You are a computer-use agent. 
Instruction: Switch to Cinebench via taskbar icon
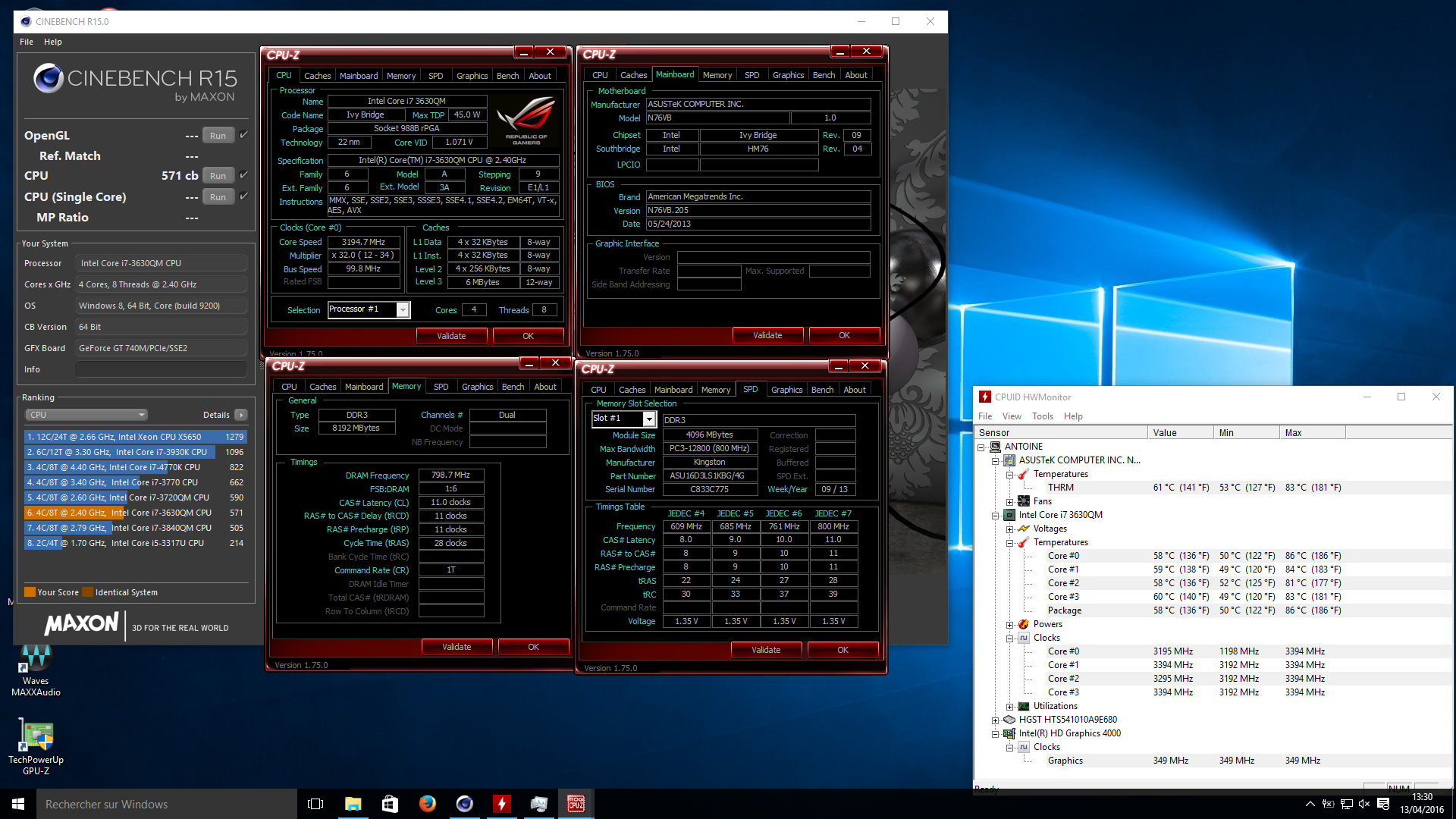coord(464,804)
